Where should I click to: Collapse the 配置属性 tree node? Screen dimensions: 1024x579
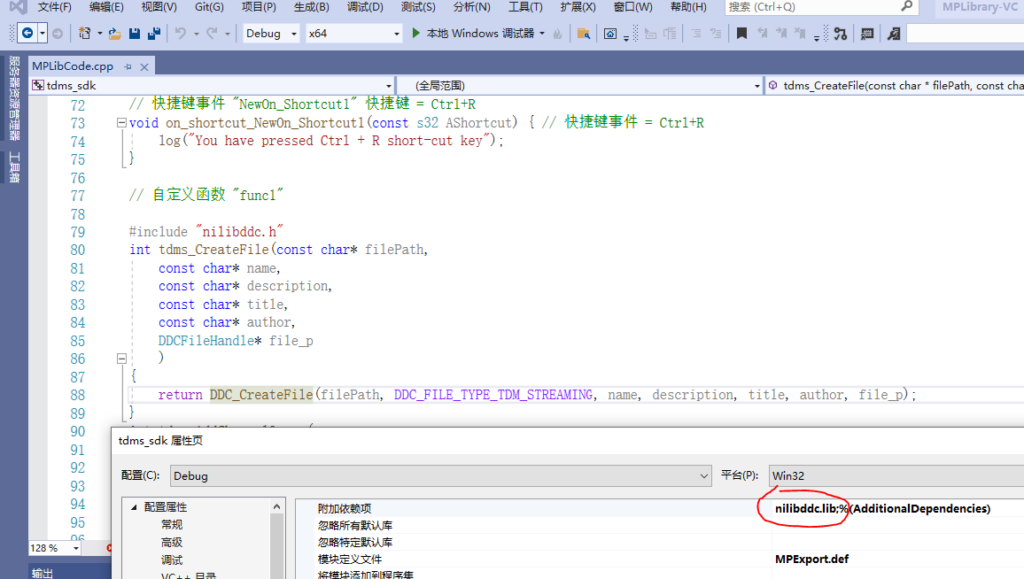coord(134,507)
